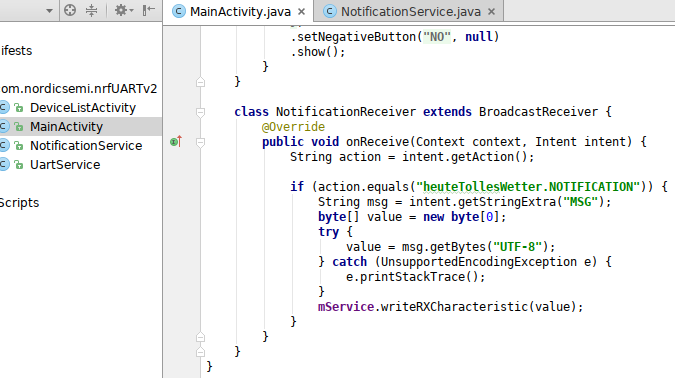This screenshot has height=378, width=675.
Task: Select NotificationService in the project tree
Action: (x=86, y=146)
